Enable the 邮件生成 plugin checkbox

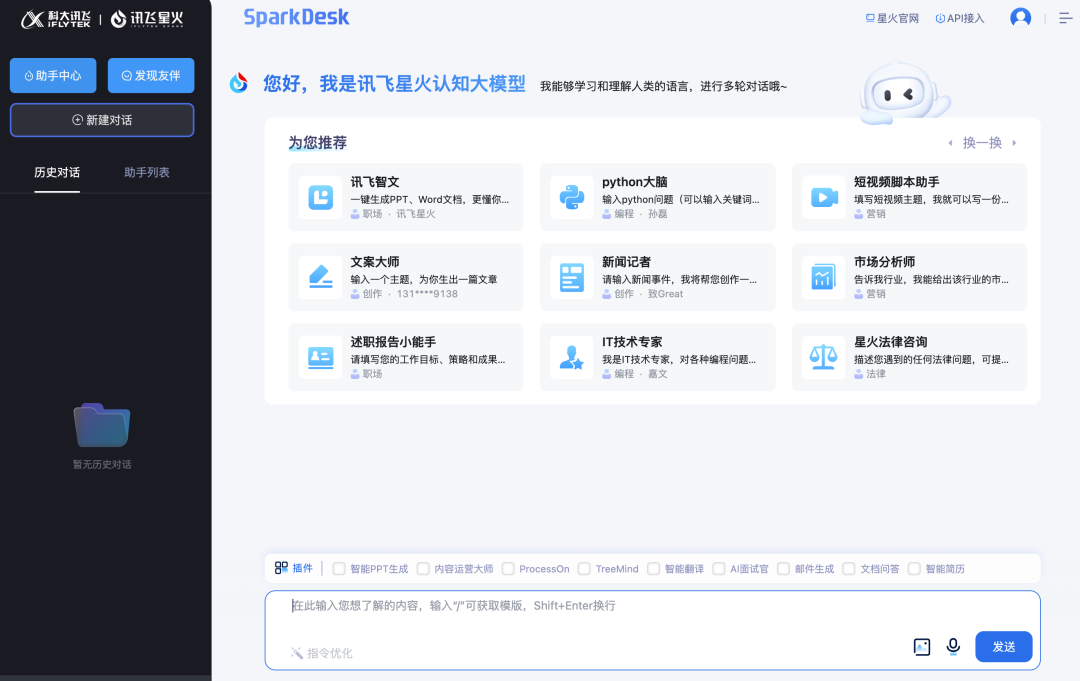[783, 569]
